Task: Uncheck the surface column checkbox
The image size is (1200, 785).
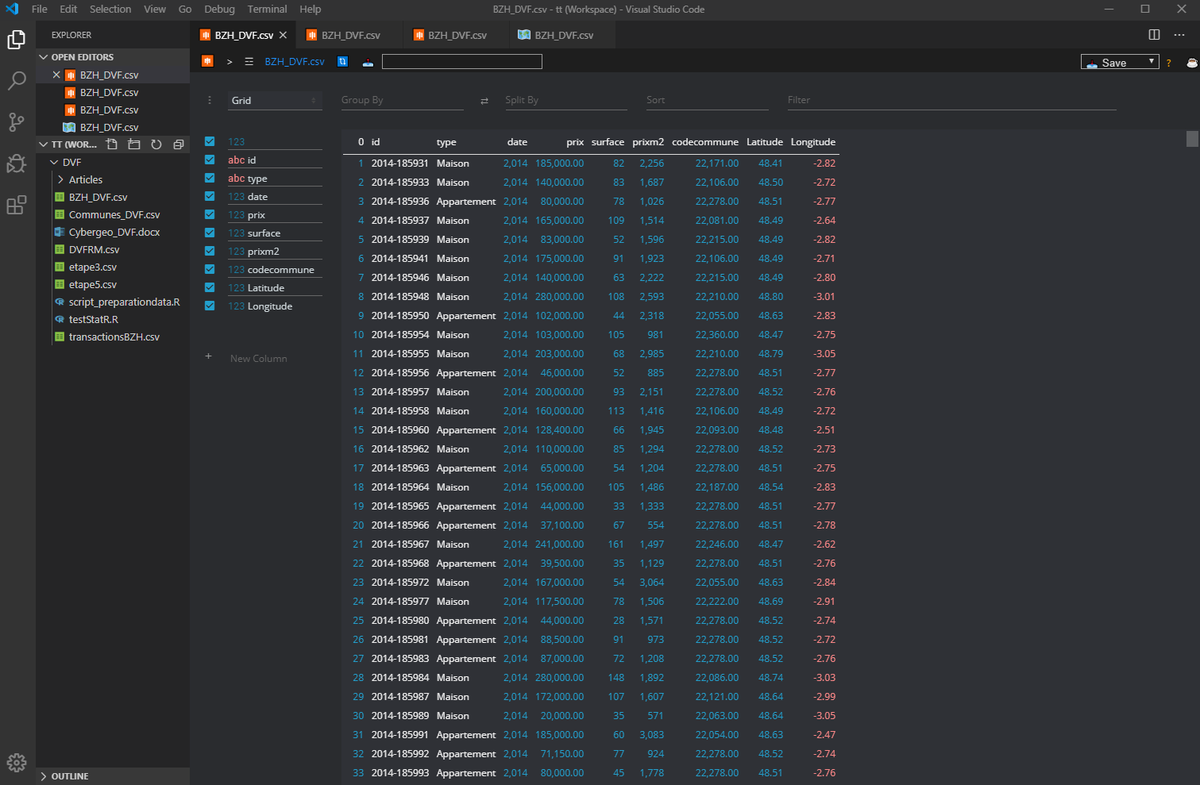Action: point(210,232)
